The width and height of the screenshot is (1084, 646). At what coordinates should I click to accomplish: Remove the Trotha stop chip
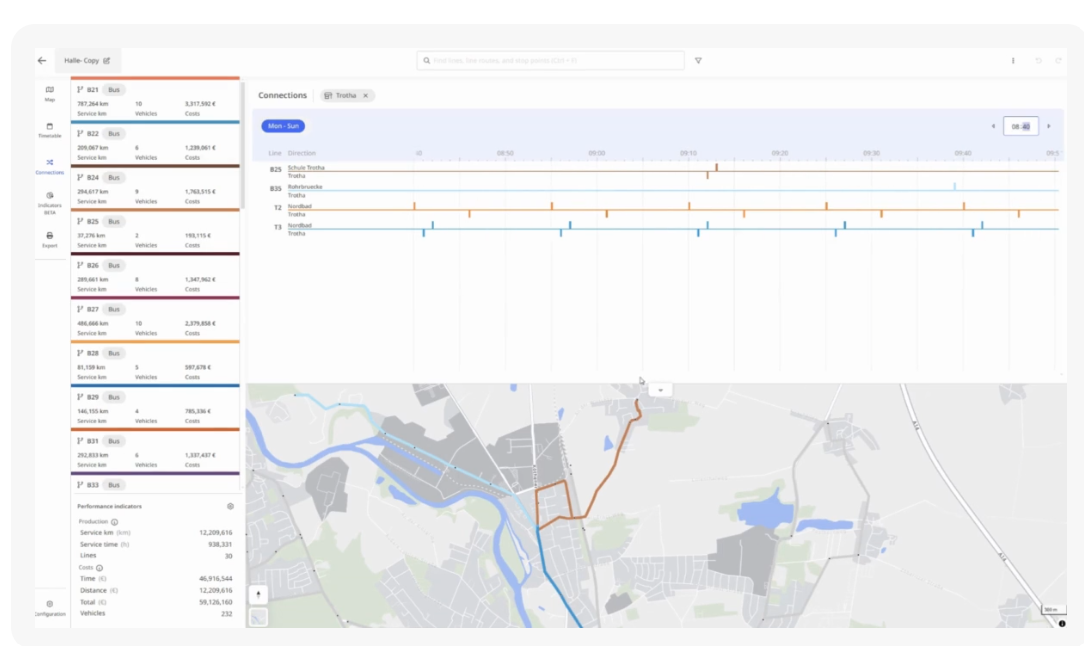[x=366, y=96]
